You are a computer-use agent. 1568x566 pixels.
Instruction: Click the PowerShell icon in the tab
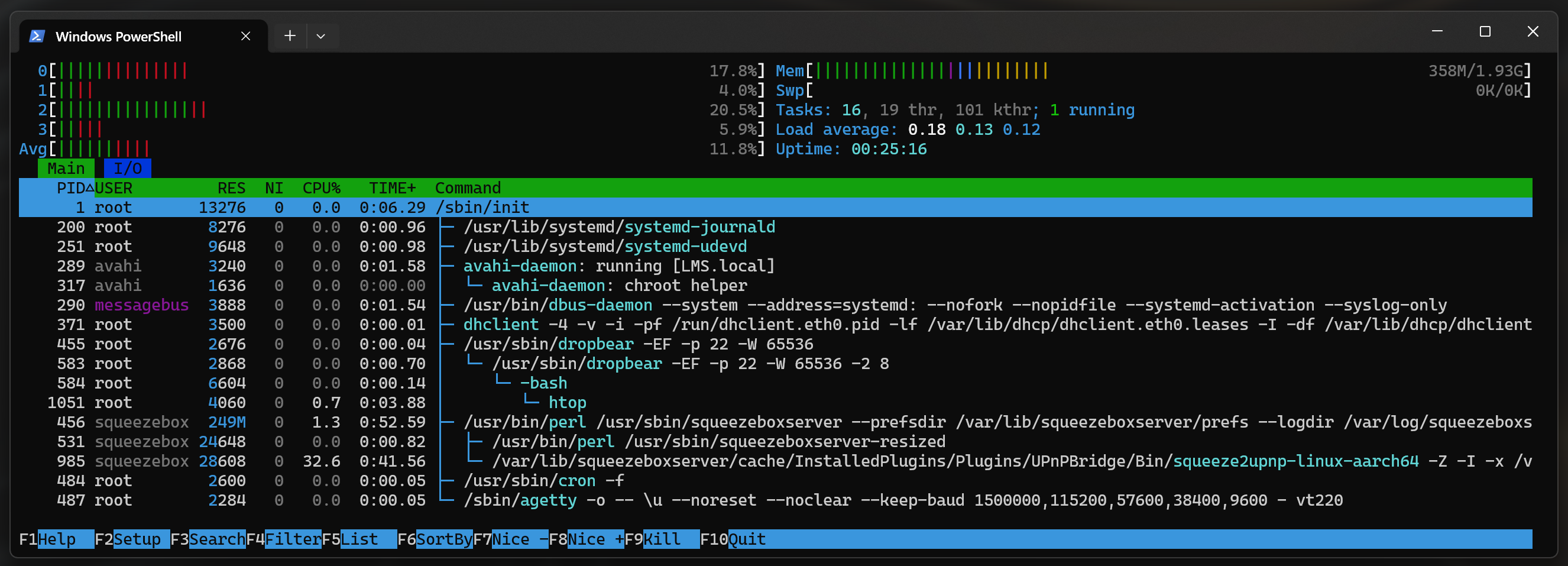tap(37, 37)
